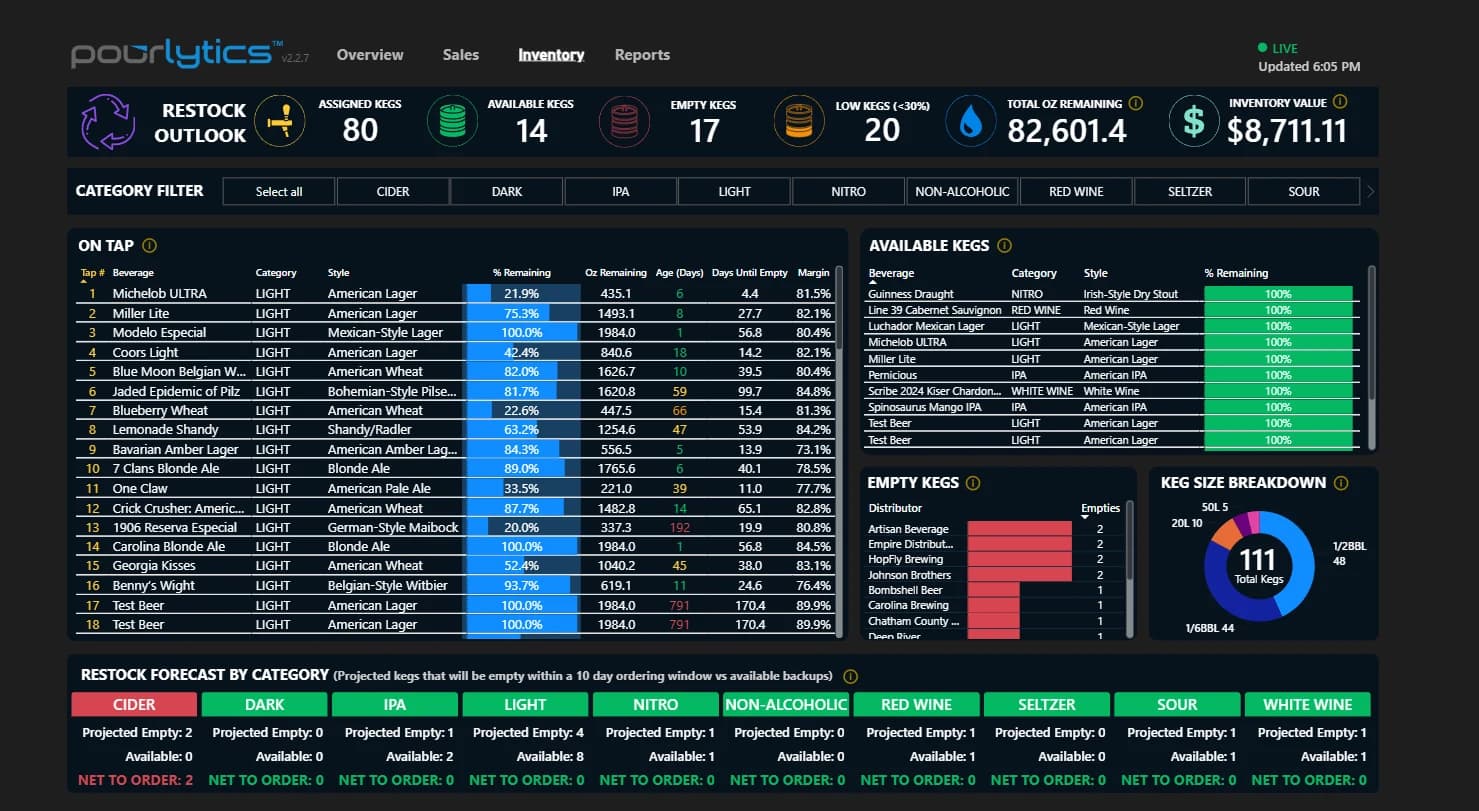The width and height of the screenshot is (1479, 811).
Task: Open info icon beside Available Kegs heading
Action: pos(1005,245)
